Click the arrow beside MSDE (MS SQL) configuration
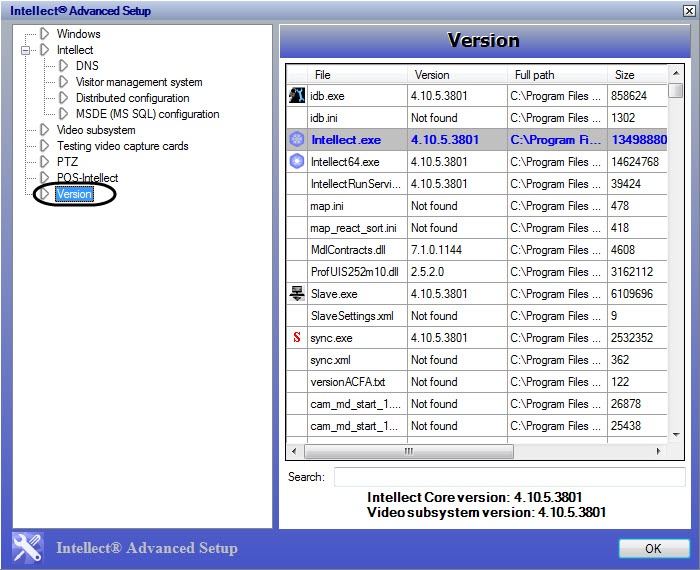This screenshot has width=700, height=570. click(x=64, y=114)
